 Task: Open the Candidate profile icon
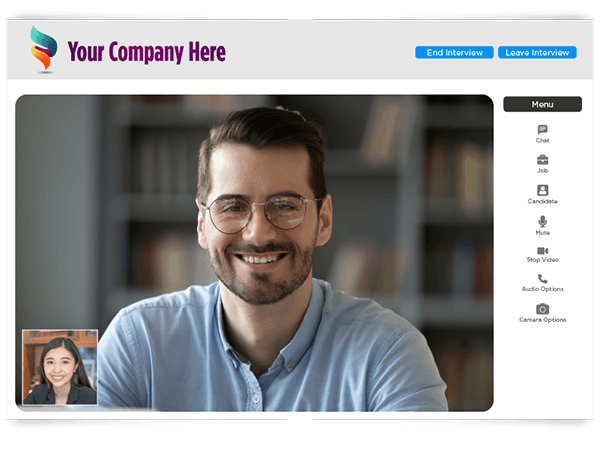542,190
